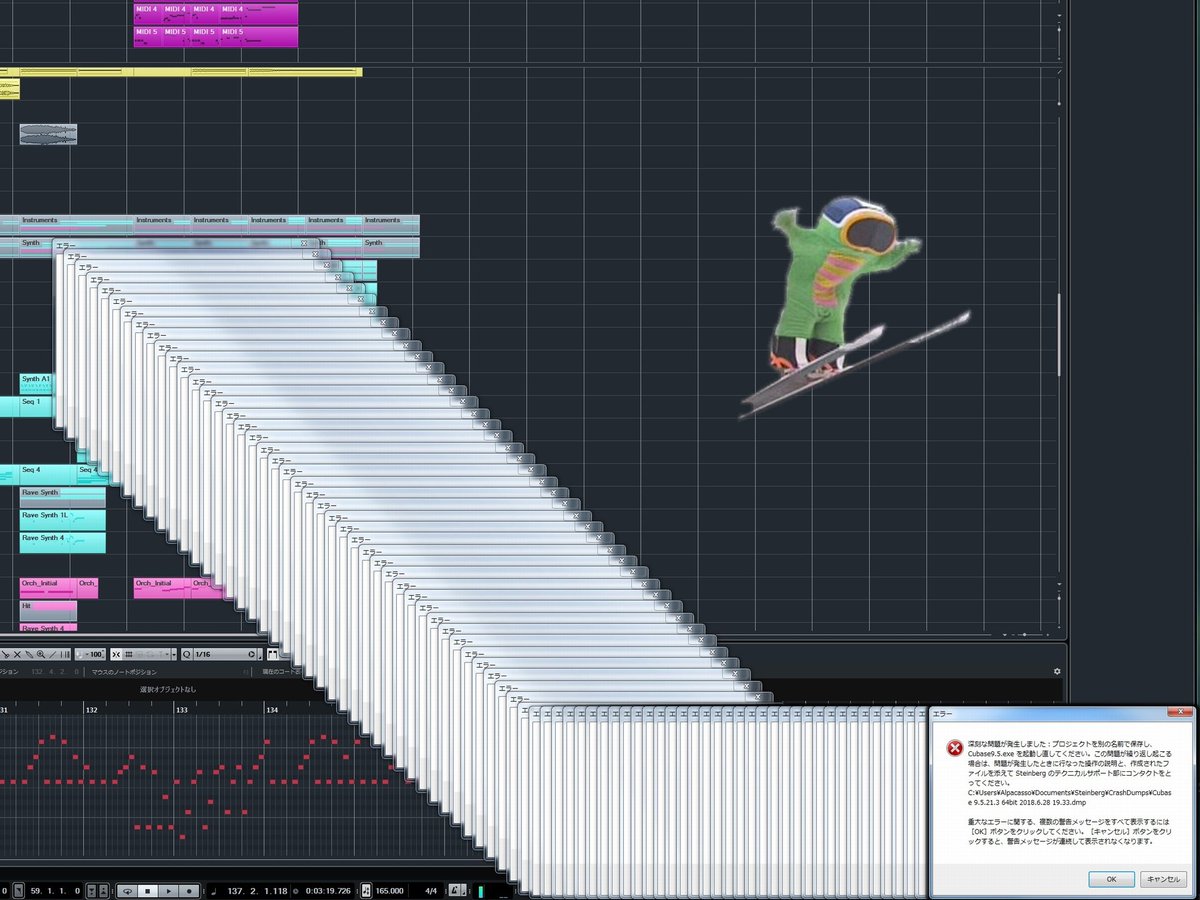
Task: Select the Time Warp tool in key editor
Action: (x=65, y=654)
